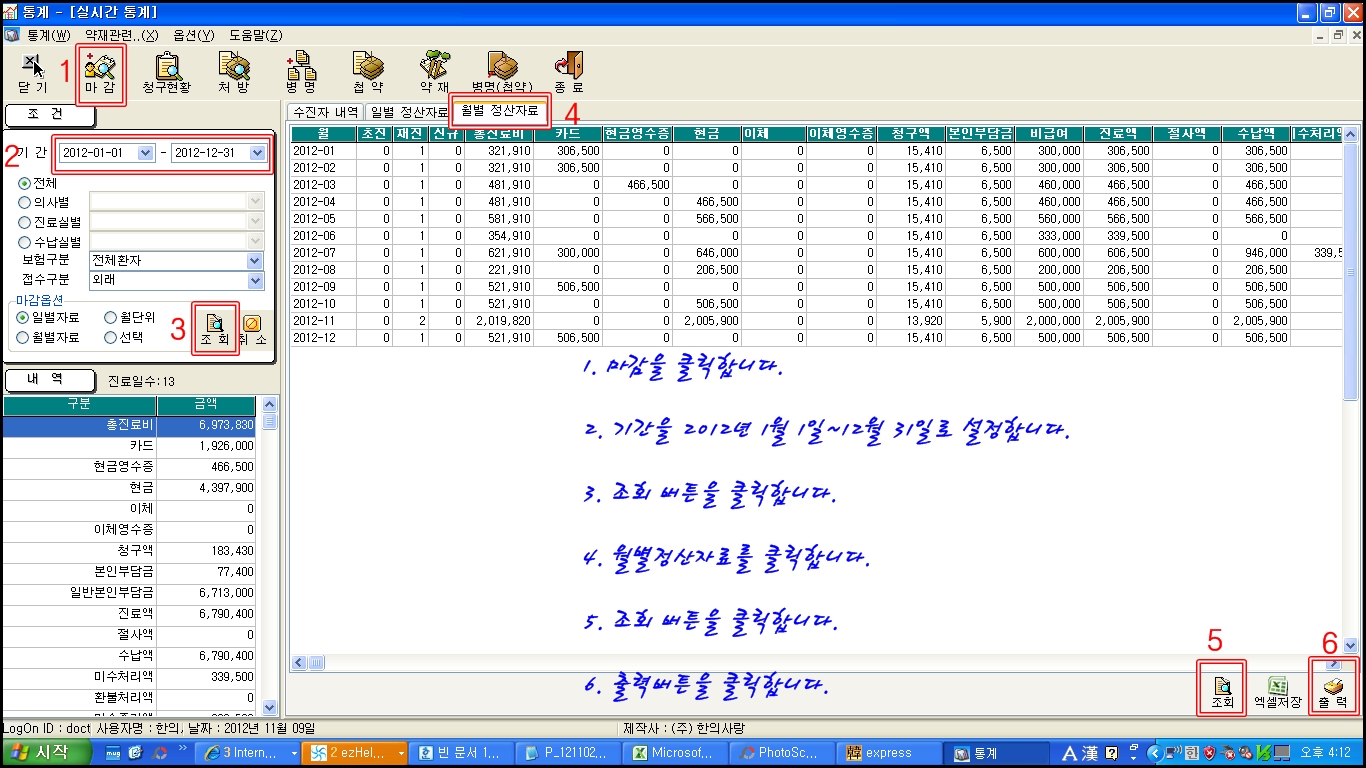Image resolution: width=1366 pixels, height=768 pixels.
Task: Open the 청구현황 toolbar icon
Action: 166,73
